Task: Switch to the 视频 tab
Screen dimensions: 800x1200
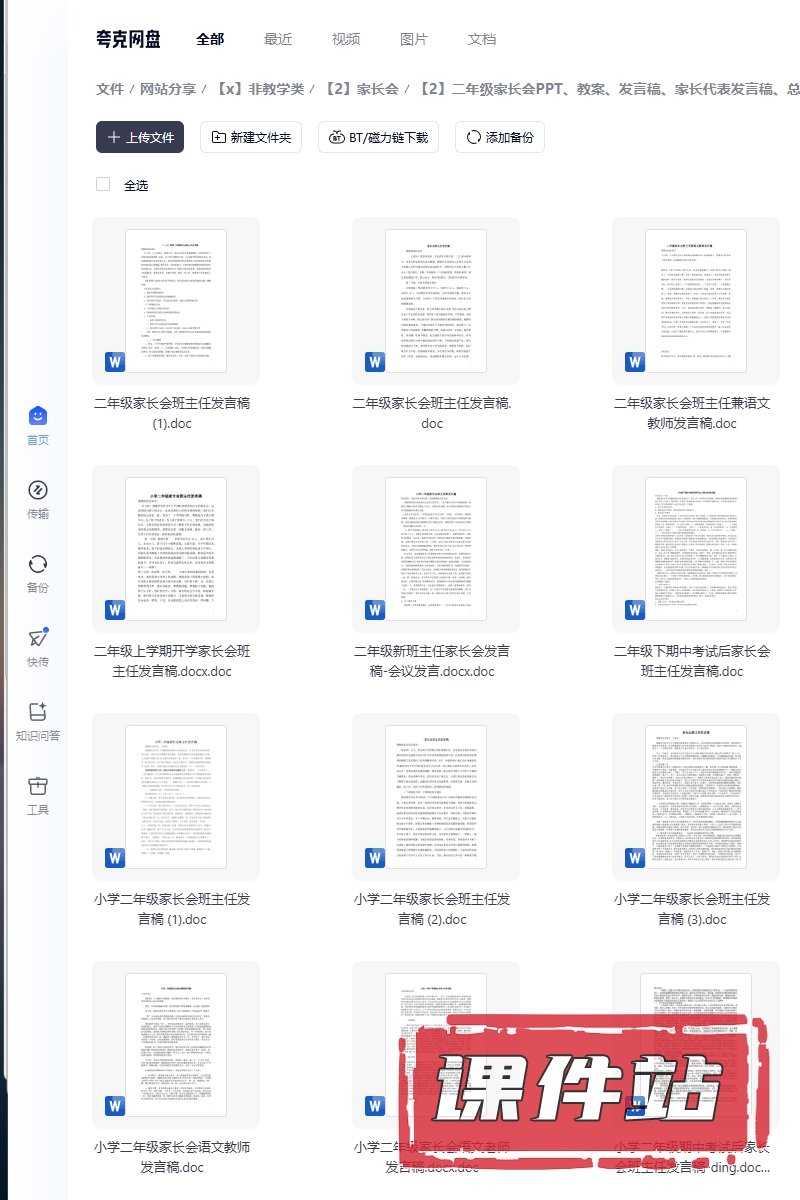Action: point(346,39)
